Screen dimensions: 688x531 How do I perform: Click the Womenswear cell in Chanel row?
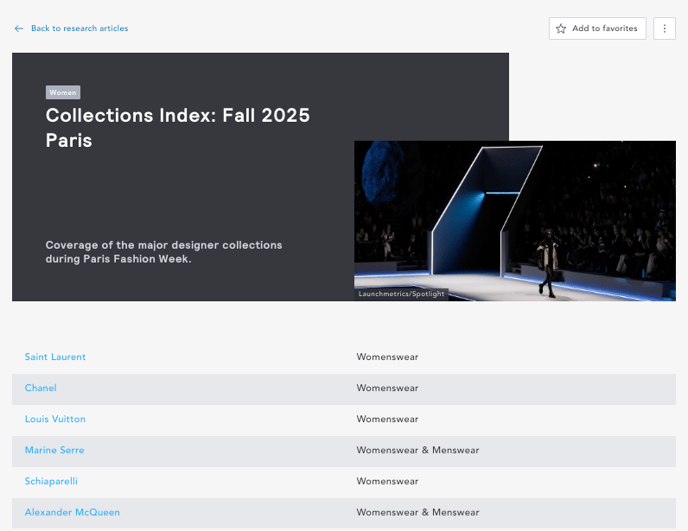pyautogui.click(x=387, y=388)
